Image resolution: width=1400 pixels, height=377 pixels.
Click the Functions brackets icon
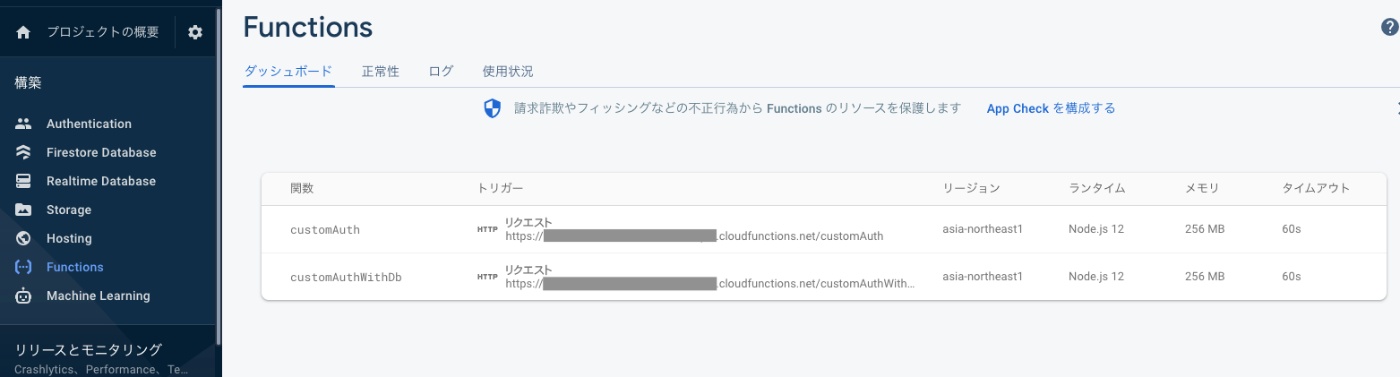(x=24, y=267)
